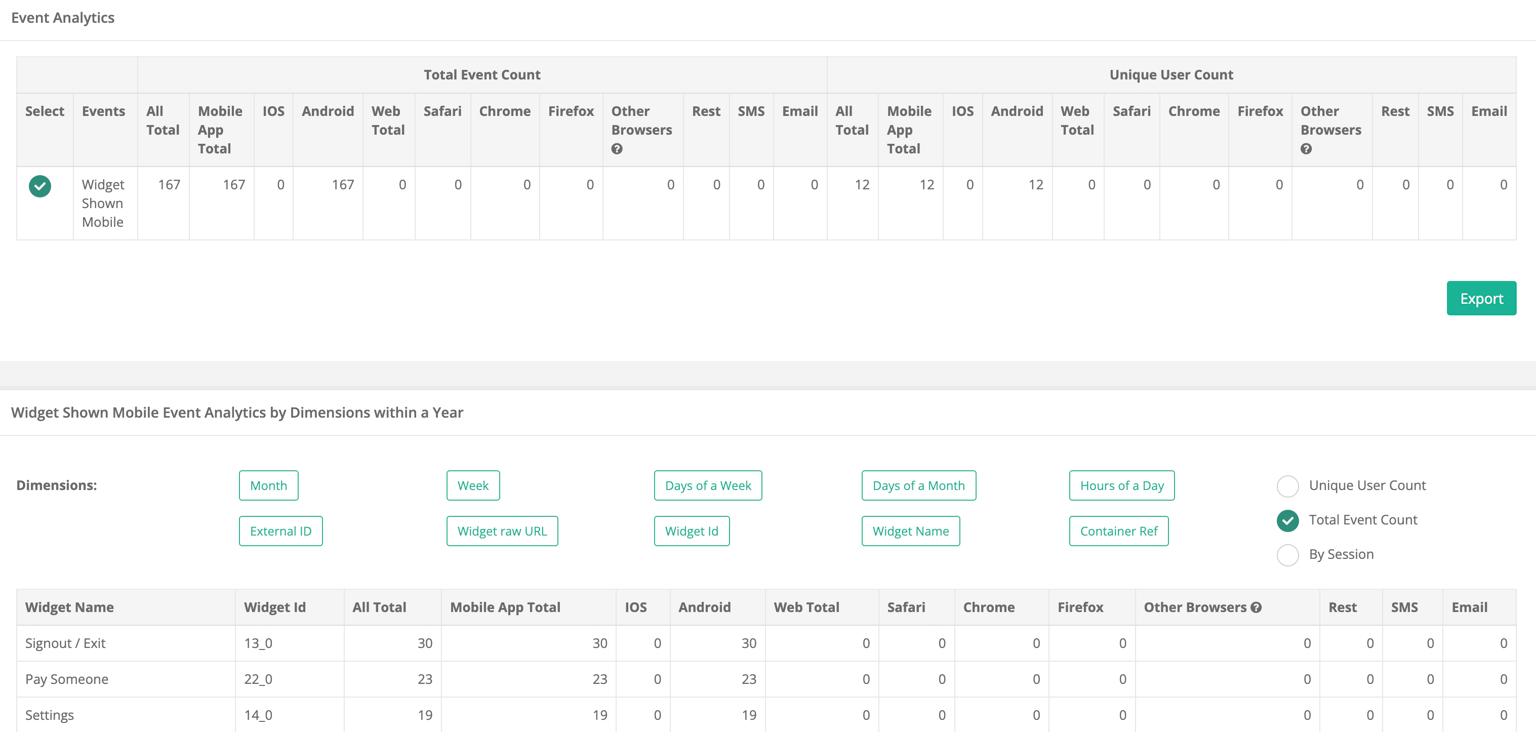Viewport: 1536px width, 732px height.
Task: Click the Export button
Action: point(1481,298)
